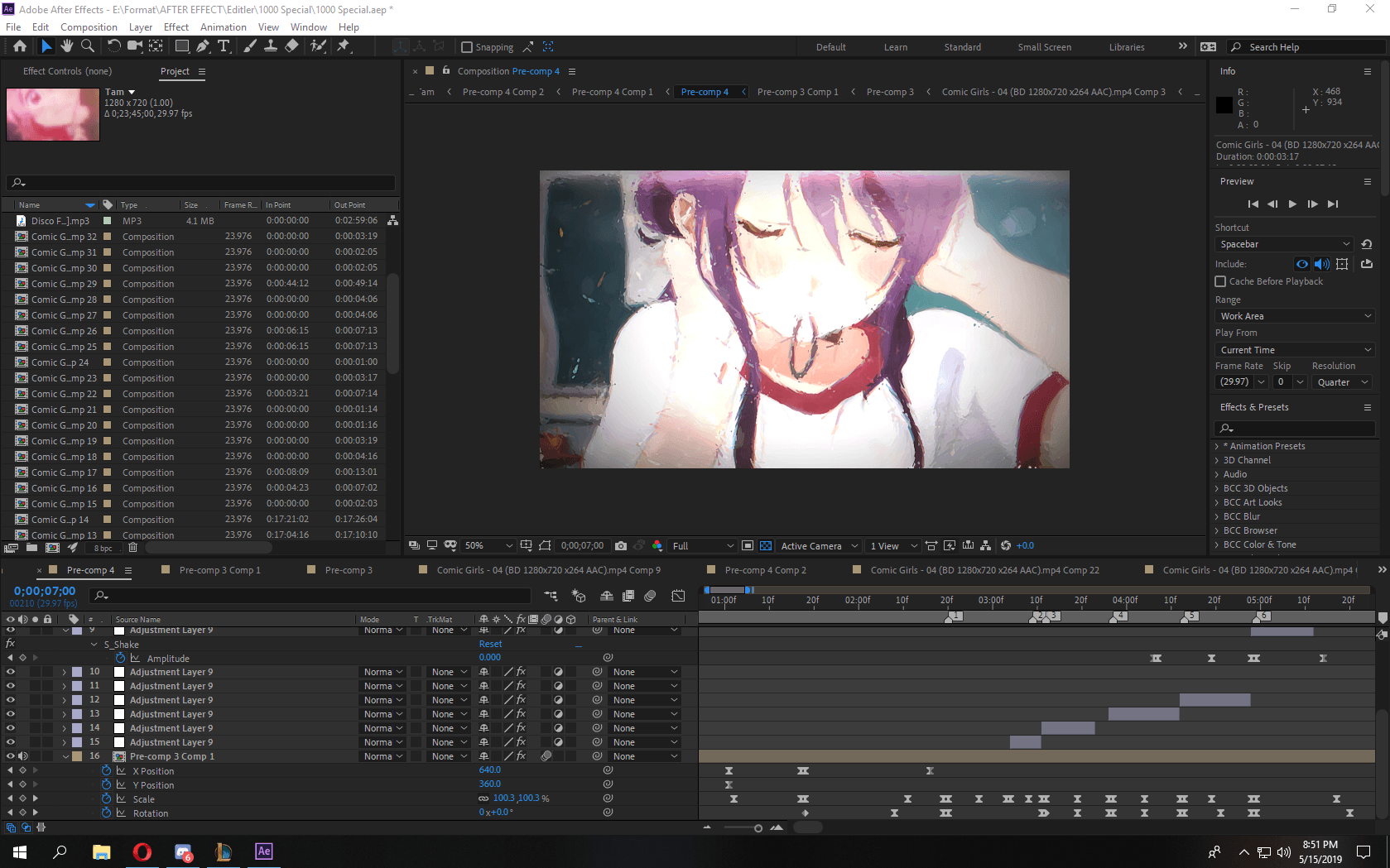Play the preview with Play button
The height and width of the screenshot is (868, 1390).
pos(1292,204)
